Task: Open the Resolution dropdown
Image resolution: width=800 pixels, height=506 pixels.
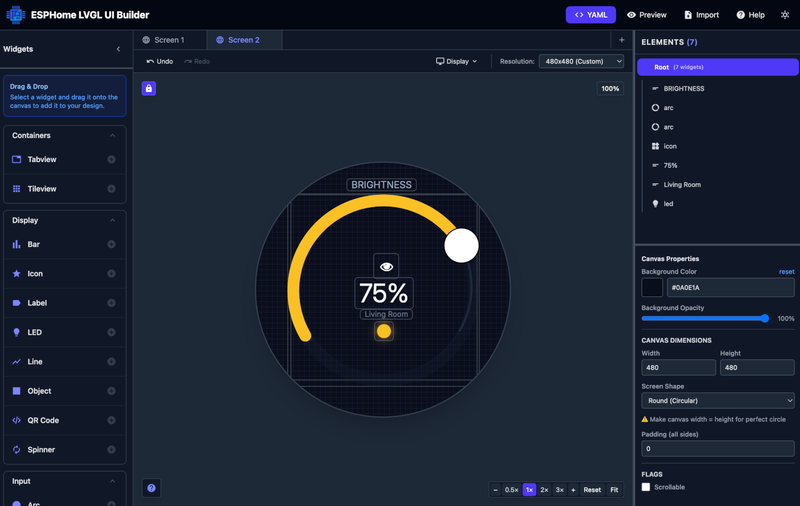Action: pos(581,61)
